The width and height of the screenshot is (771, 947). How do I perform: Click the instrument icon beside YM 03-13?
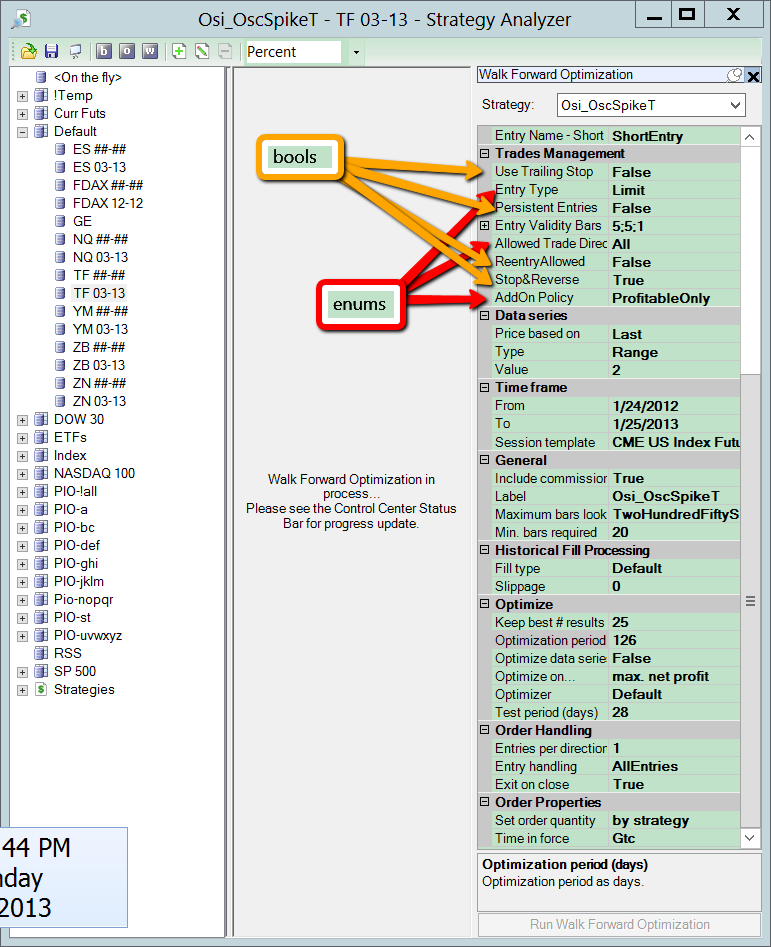tap(60, 329)
